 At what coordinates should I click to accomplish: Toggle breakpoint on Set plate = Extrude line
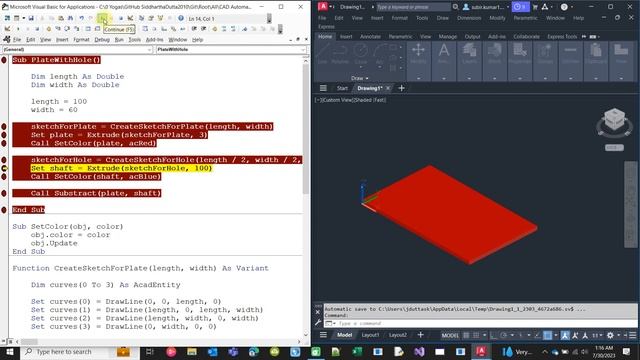(x=4, y=135)
